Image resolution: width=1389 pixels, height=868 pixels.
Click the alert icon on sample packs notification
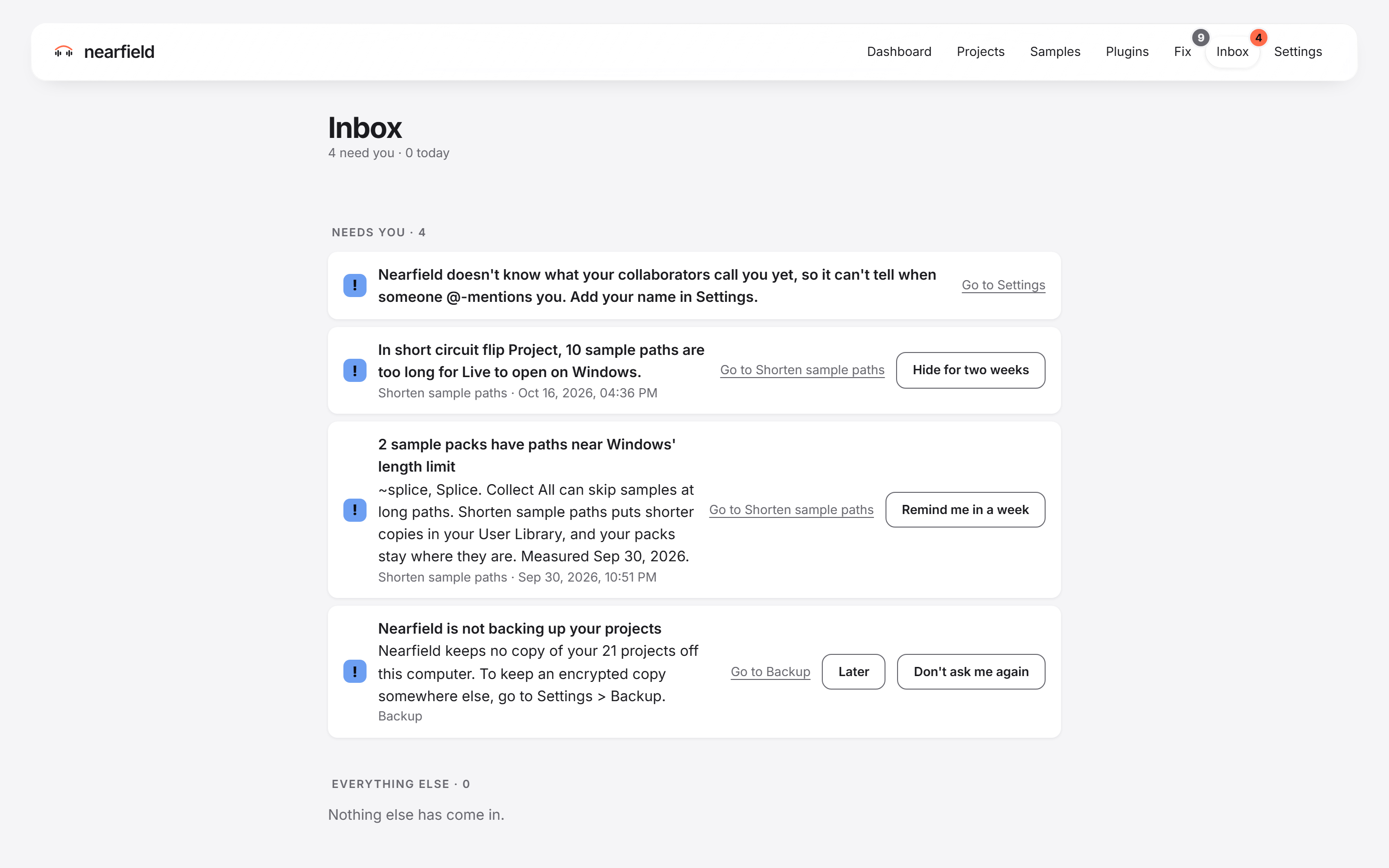[x=354, y=510]
